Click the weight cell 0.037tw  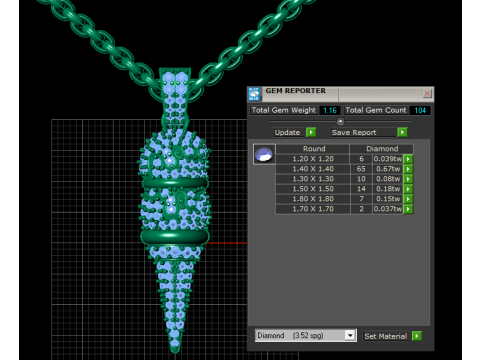click(388, 209)
